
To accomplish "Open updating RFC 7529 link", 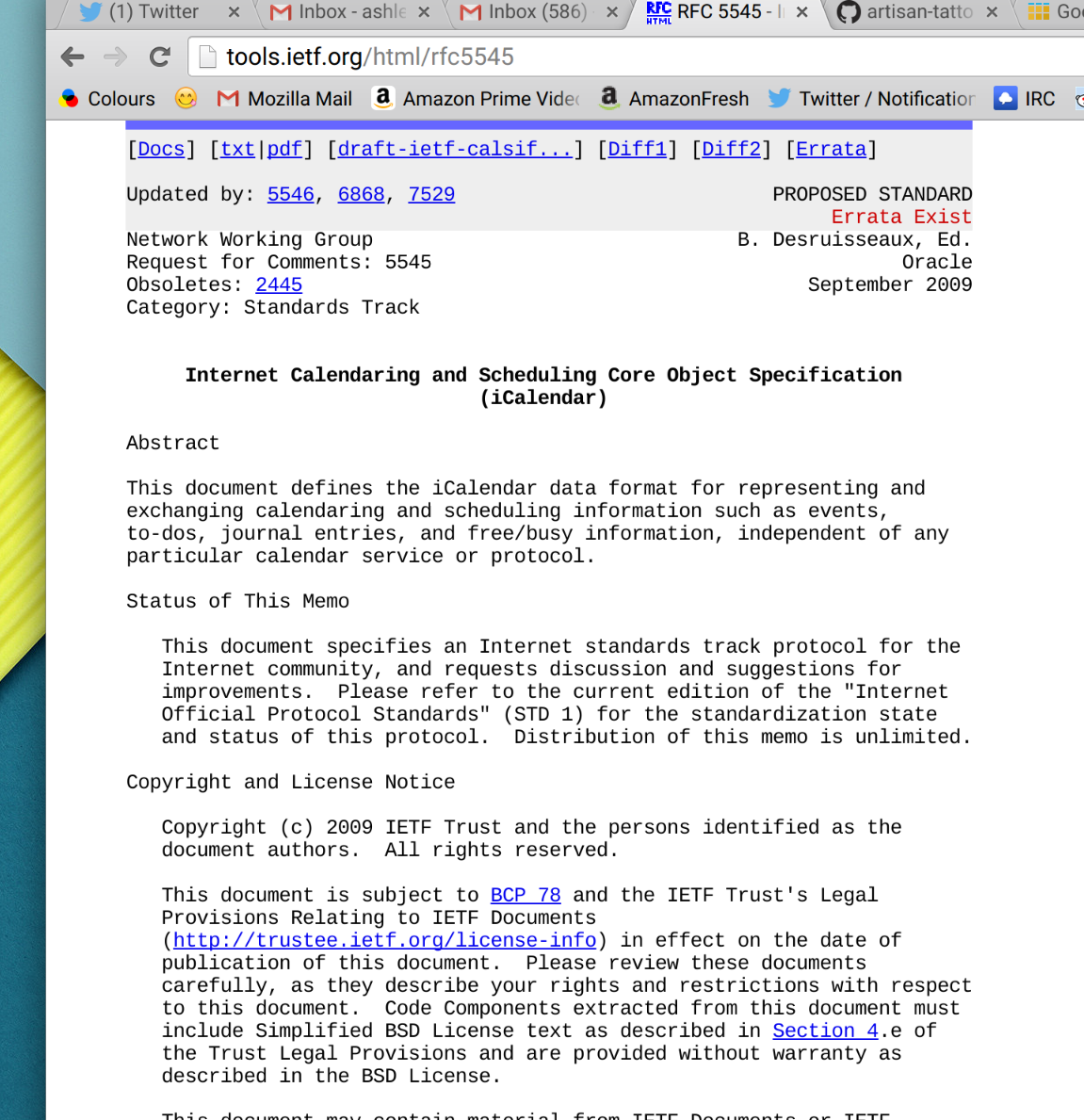I will (x=431, y=194).
